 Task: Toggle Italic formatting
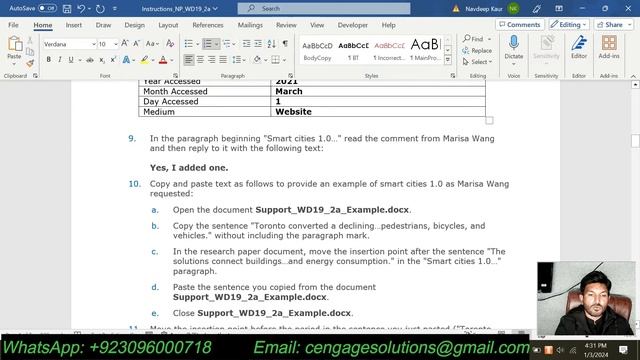click(60, 60)
